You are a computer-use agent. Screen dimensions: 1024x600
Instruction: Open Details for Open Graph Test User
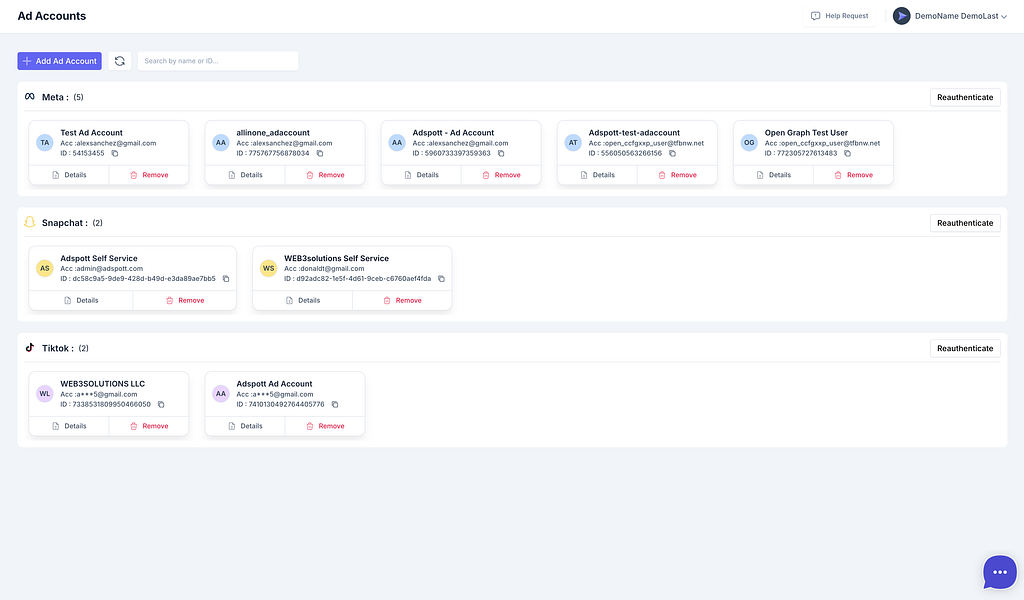tap(774, 175)
